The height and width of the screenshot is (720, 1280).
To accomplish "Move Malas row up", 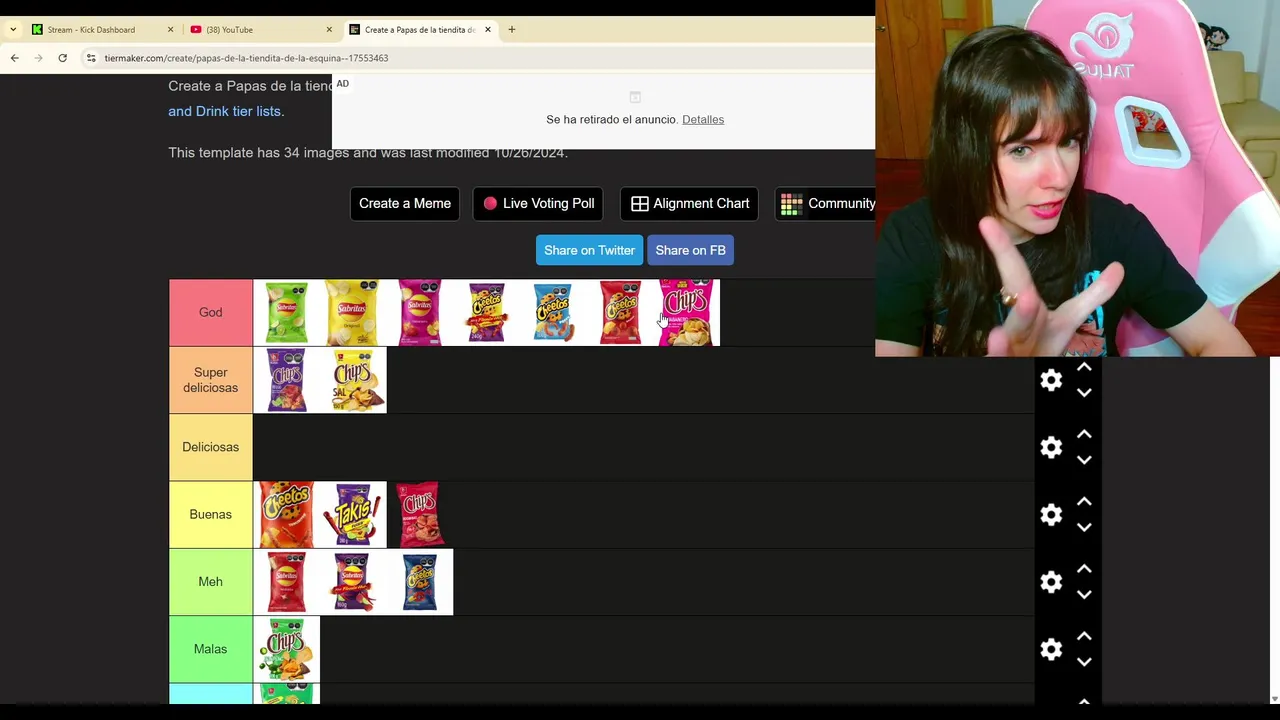I will pos(1084,636).
